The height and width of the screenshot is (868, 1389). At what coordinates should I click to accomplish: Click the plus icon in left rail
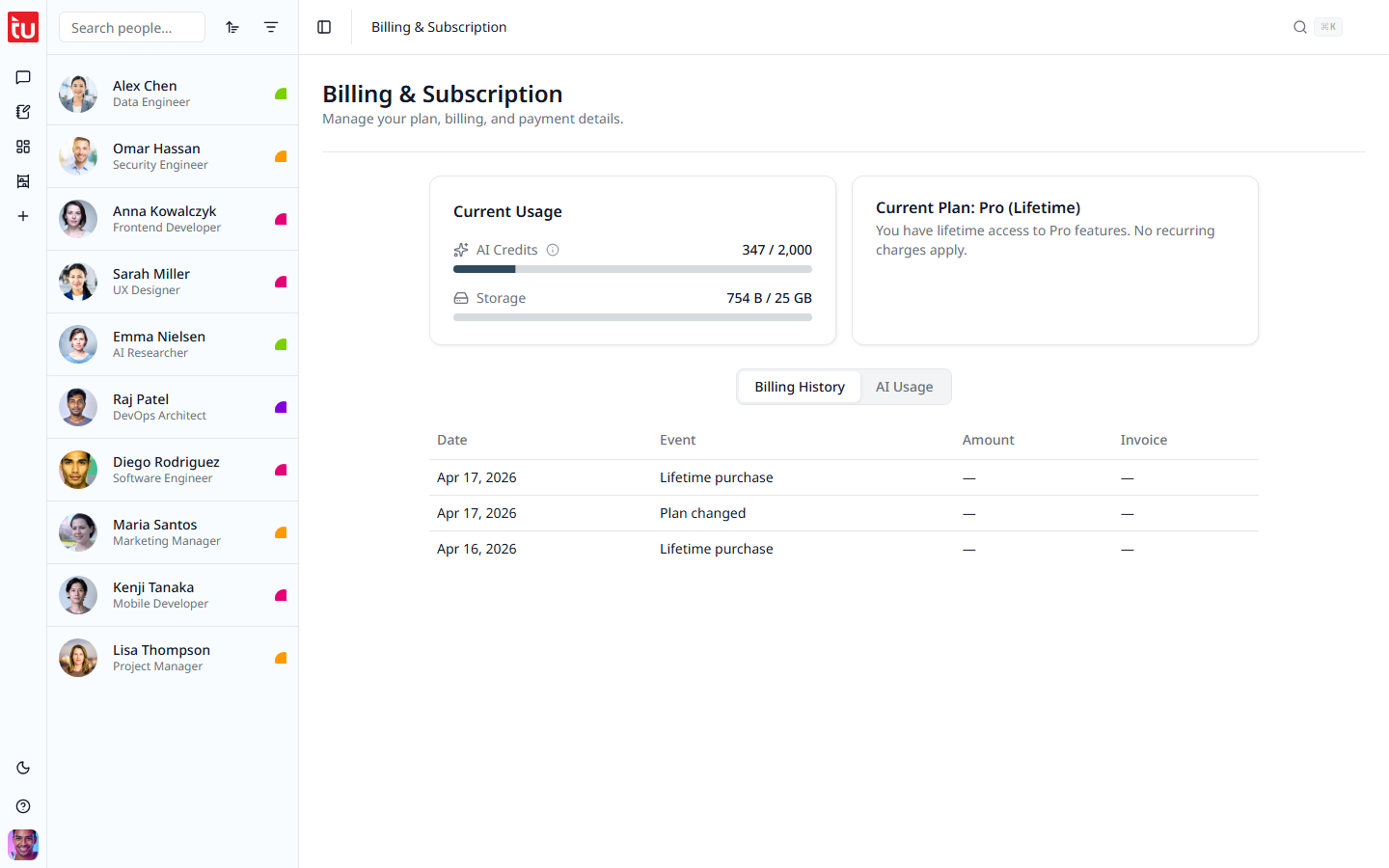point(23,216)
